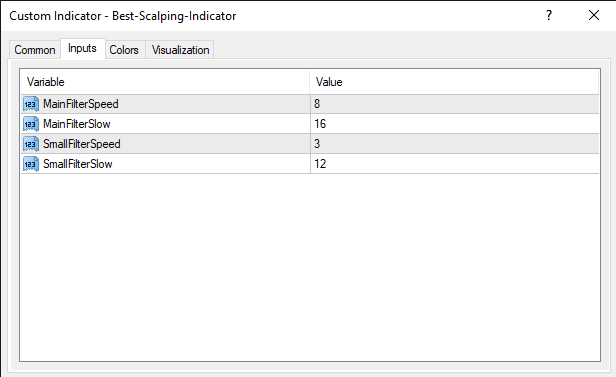Select the Inputs tab
Image resolution: width=616 pixels, height=377 pixels.
click(82, 48)
